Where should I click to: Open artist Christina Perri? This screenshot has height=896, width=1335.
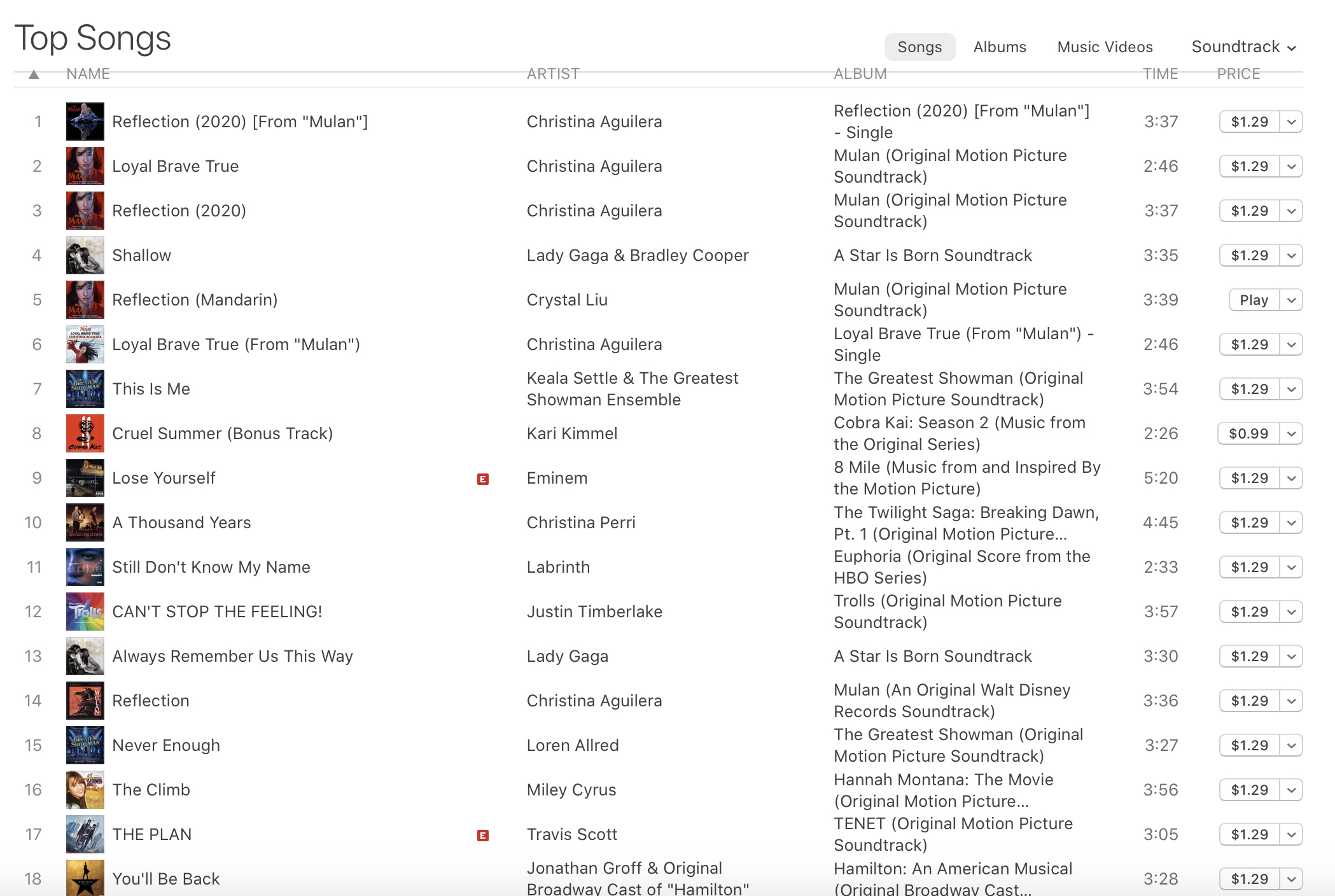581,522
